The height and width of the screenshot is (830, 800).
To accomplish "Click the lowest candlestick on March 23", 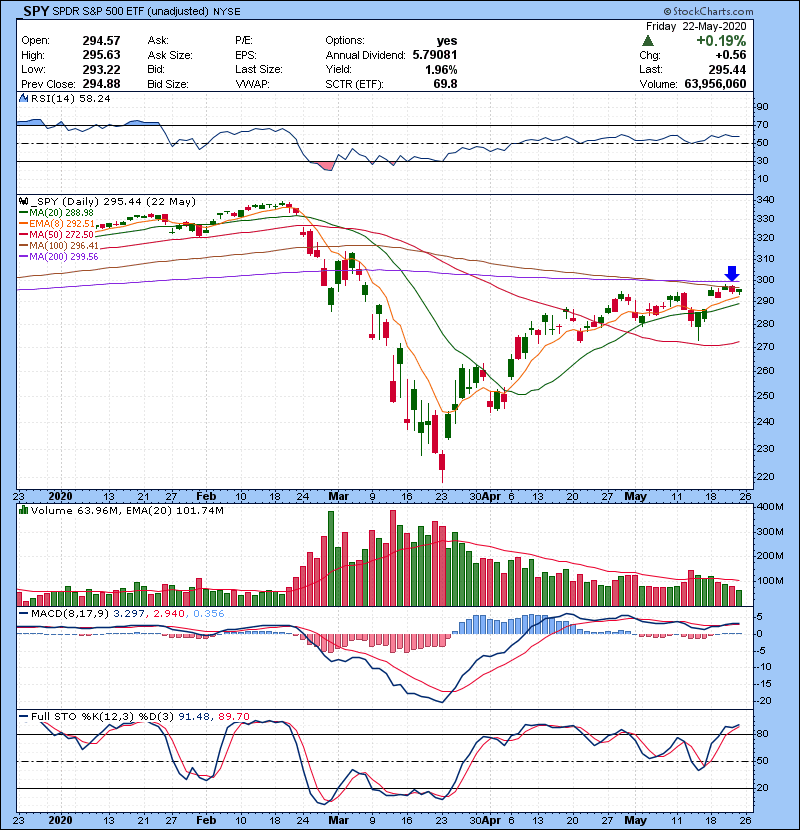I will coord(442,466).
